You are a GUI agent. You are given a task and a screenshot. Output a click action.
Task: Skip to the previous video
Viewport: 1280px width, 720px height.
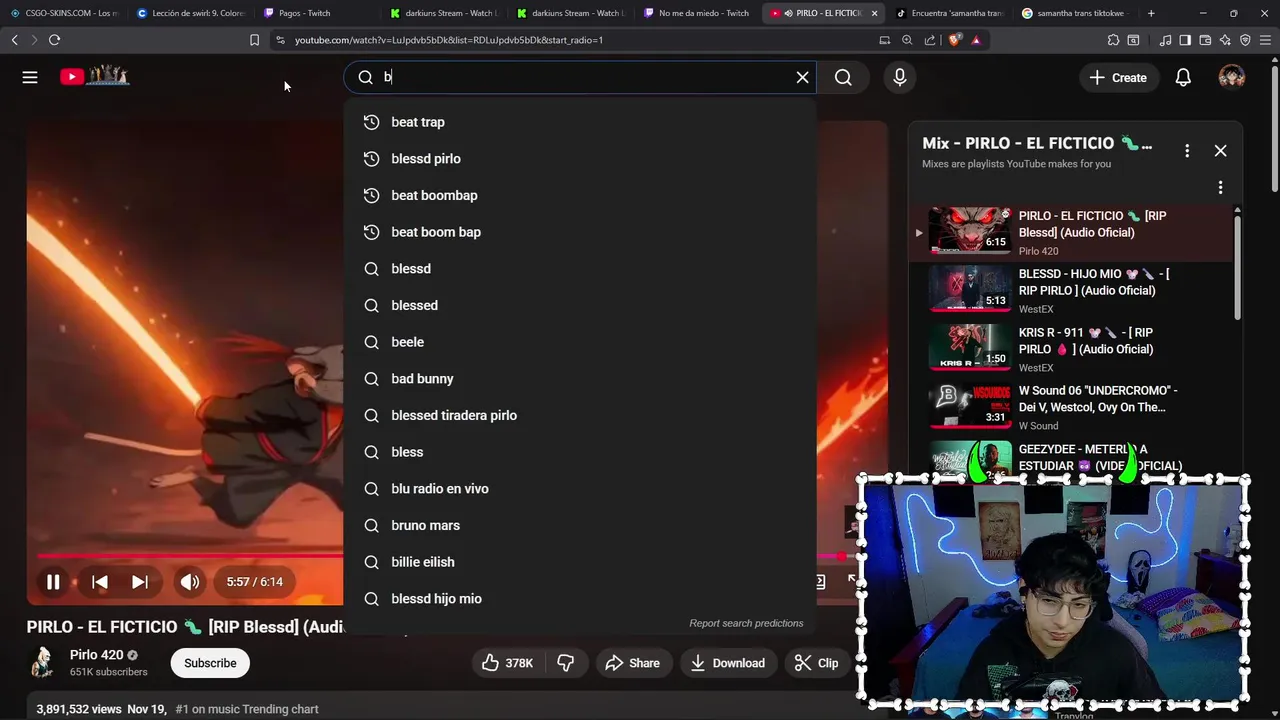(100, 582)
